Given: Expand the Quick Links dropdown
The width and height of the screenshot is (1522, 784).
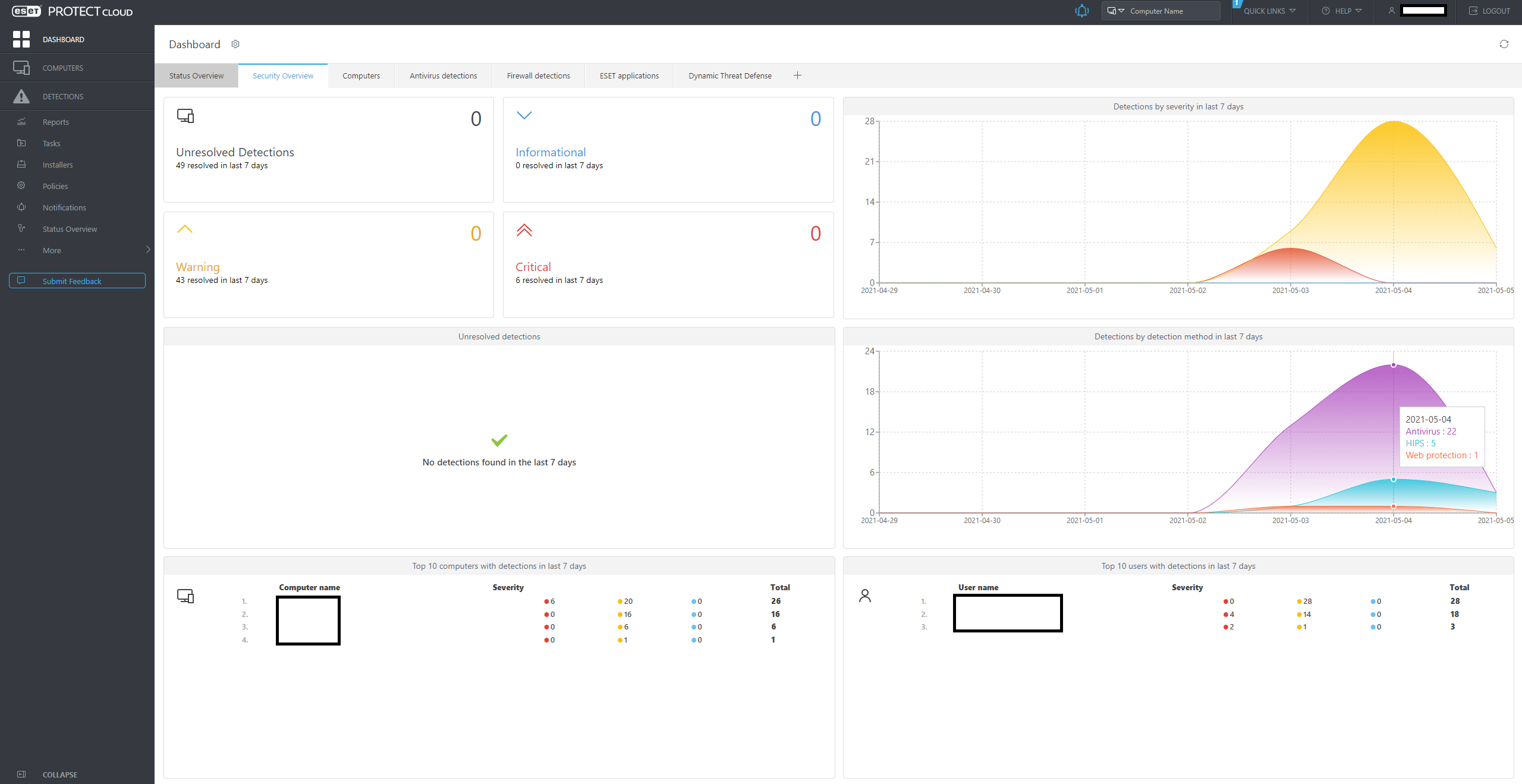Looking at the screenshot, I should point(1269,11).
